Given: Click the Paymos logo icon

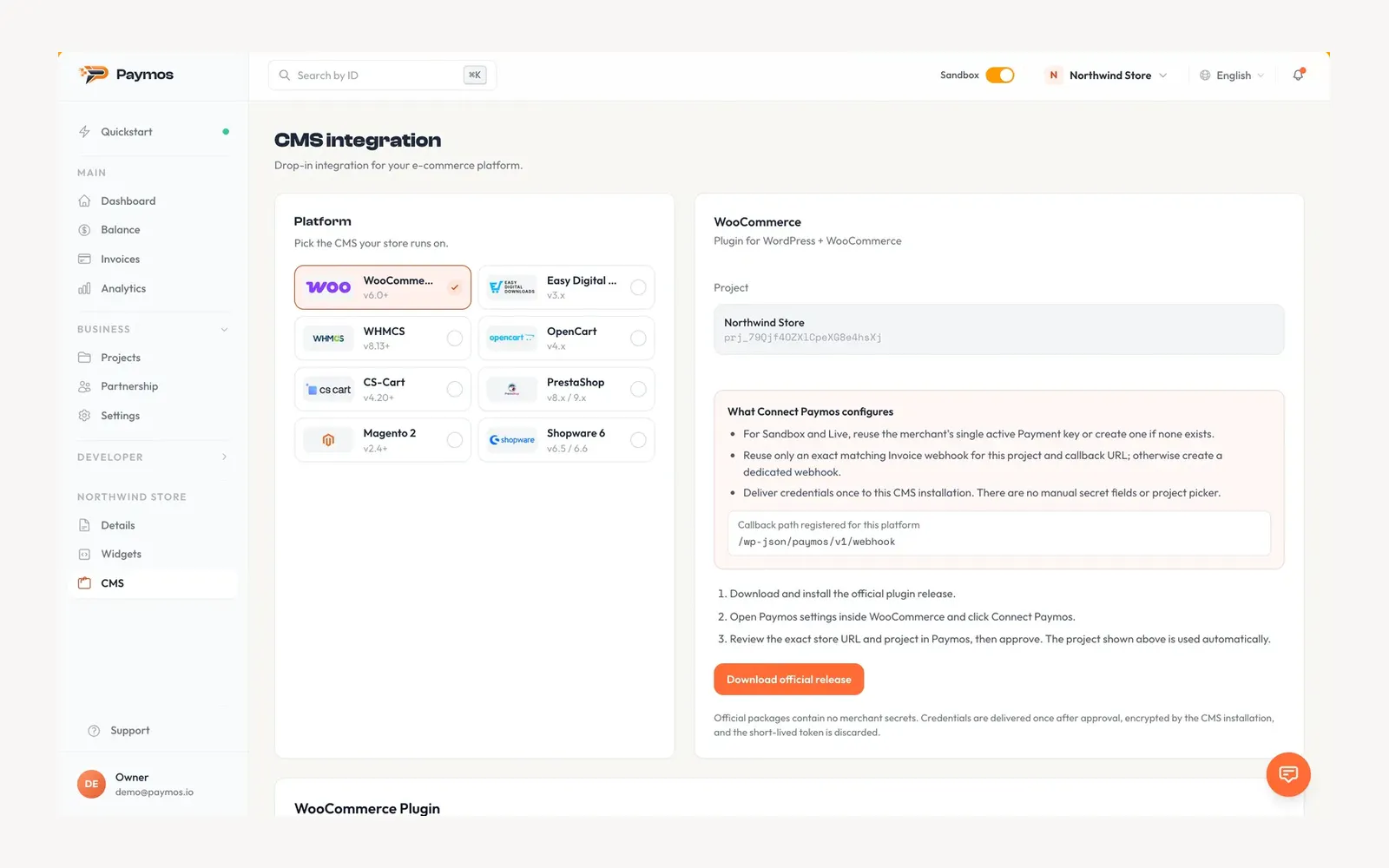Looking at the screenshot, I should (93, 75).
